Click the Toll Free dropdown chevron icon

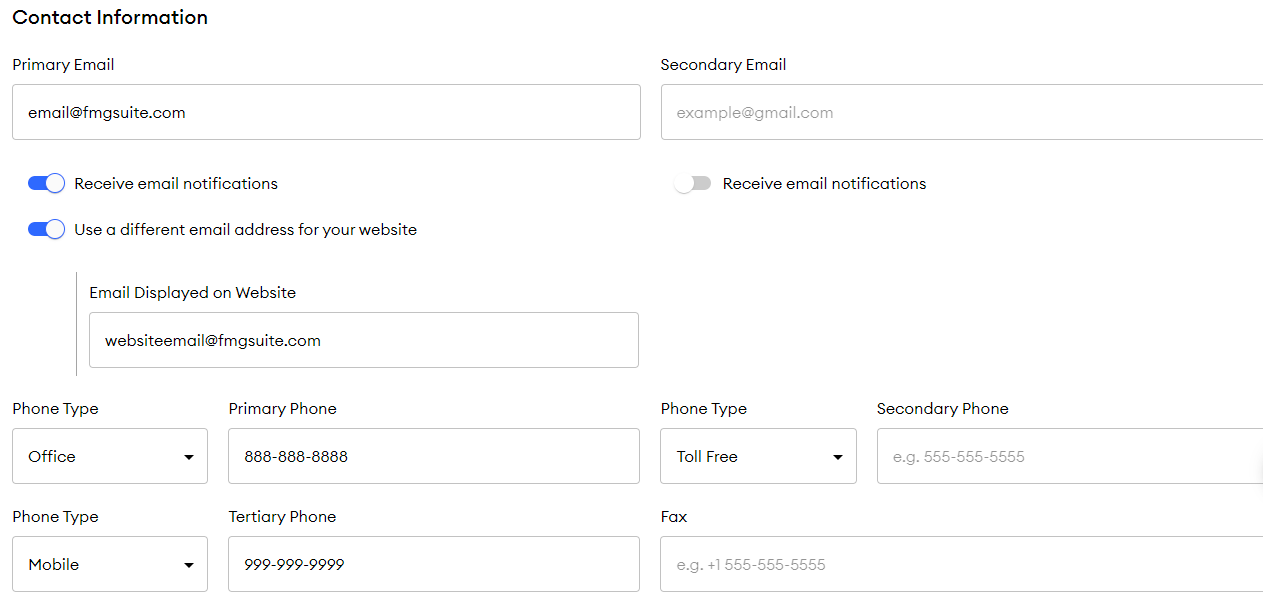(x=837, y=456)
